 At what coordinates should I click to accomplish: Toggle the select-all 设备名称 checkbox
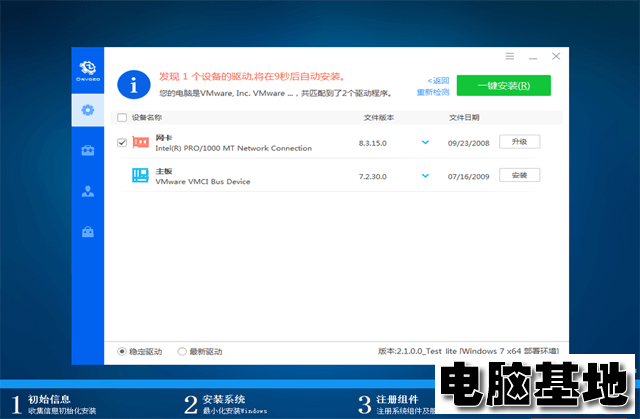coord(122,117)
